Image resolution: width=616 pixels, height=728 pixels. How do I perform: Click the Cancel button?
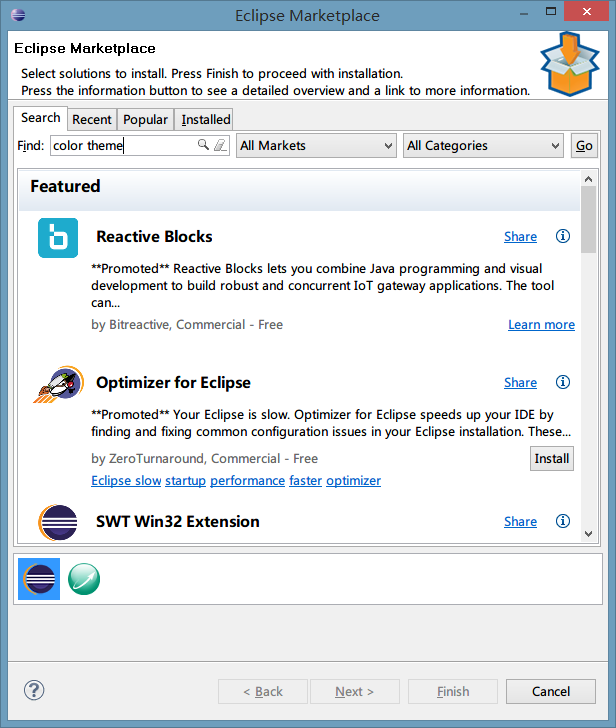point(551,692)
